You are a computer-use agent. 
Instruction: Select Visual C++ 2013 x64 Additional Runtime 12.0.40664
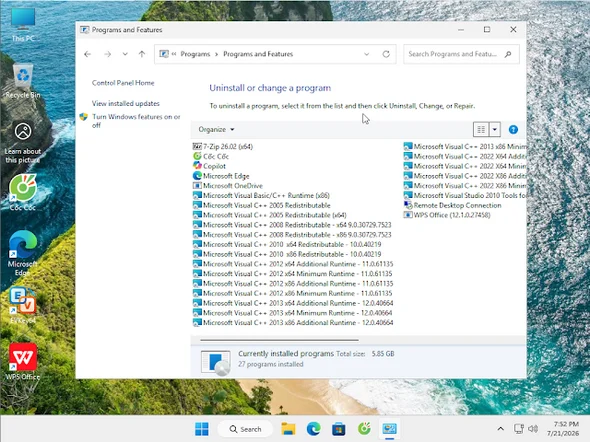(x=293, y=303)
